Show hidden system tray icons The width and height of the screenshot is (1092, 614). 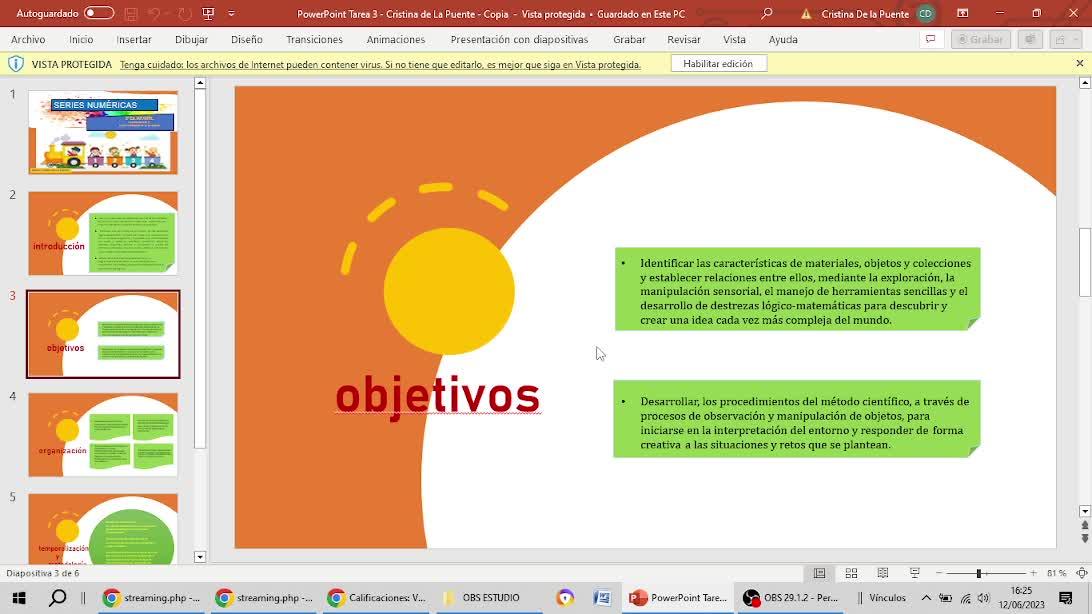tap(926, 598)
